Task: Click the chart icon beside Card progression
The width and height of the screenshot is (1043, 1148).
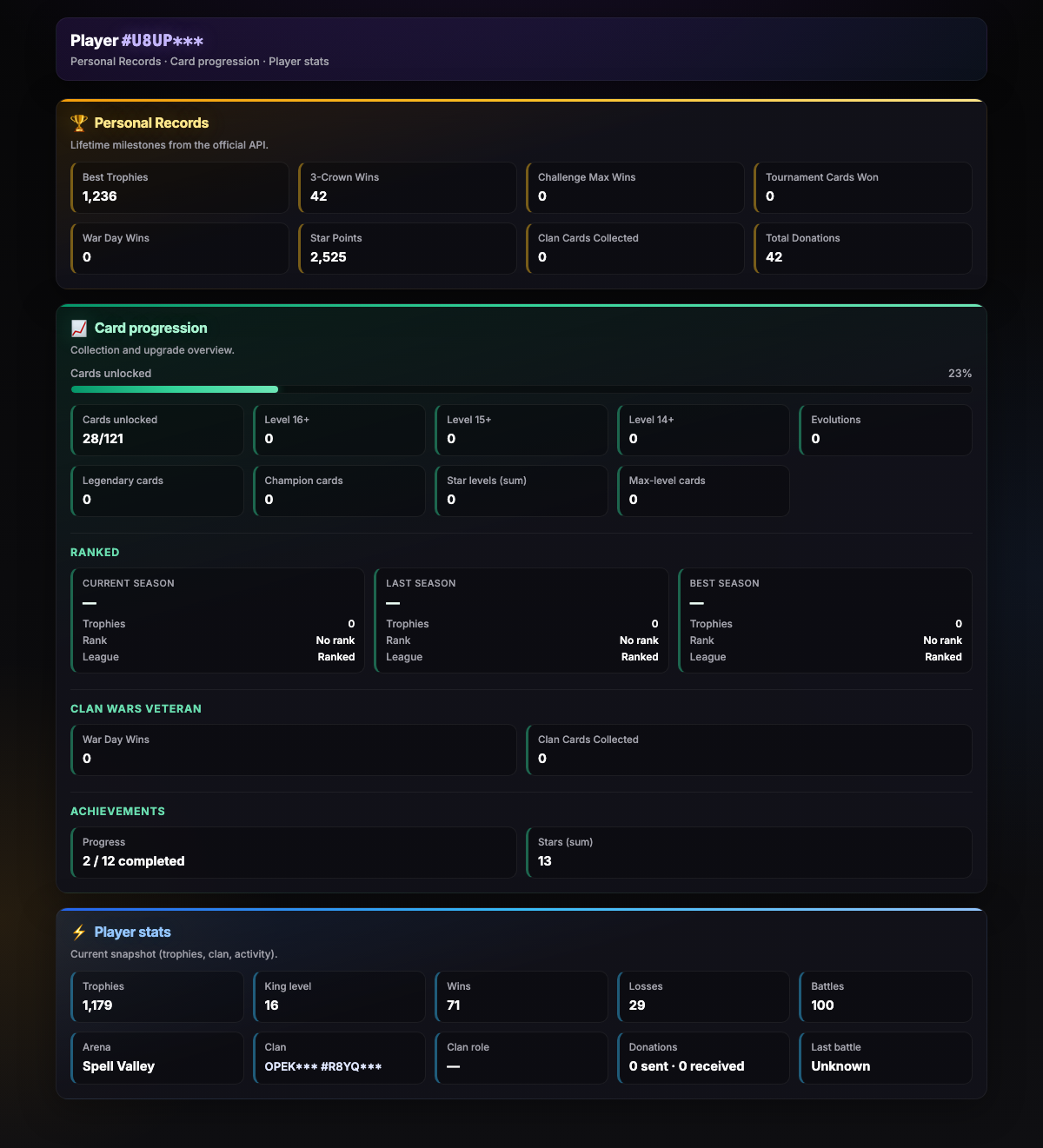Action: coord(79,328)
